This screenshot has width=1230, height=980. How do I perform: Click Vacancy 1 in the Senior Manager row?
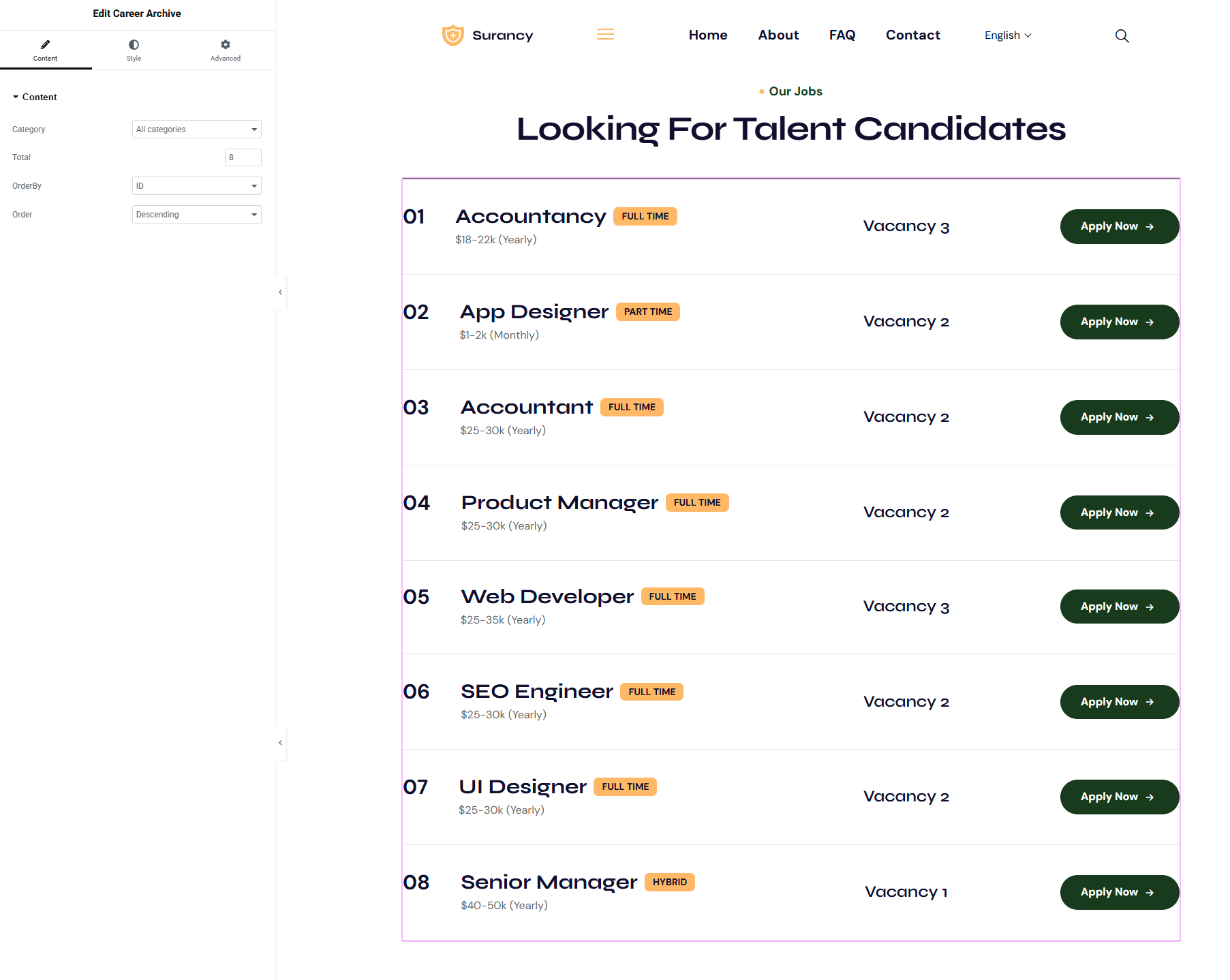[906, 893]
